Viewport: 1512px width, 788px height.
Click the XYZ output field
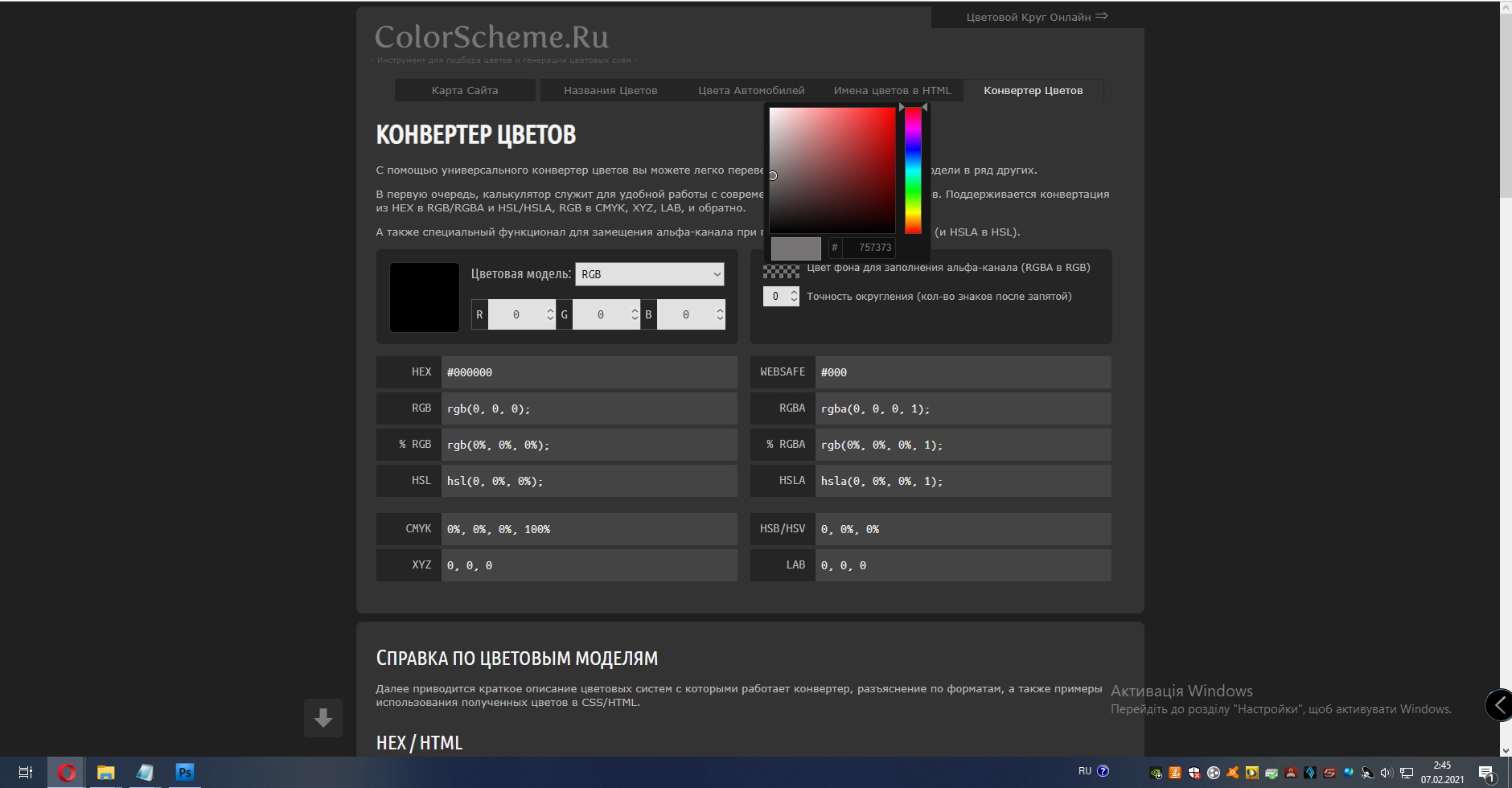point(589,565)
